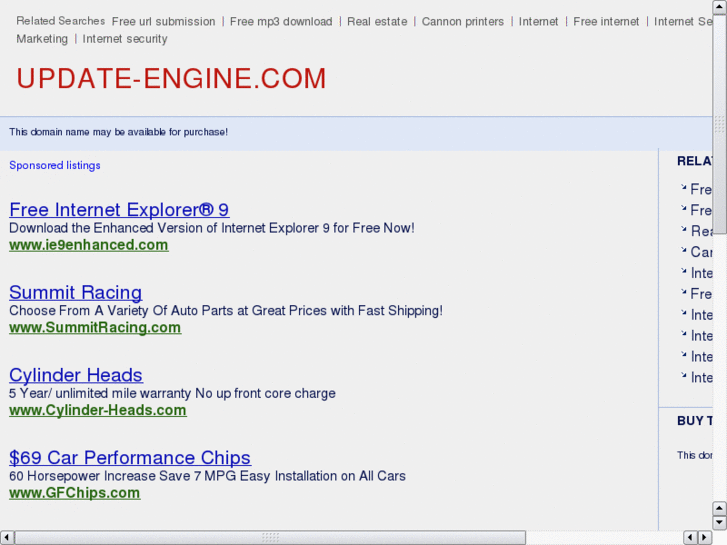Visit www.SummitRacing.com link
This screenshot has height=545, width=727.
click(x=95, y=327)
